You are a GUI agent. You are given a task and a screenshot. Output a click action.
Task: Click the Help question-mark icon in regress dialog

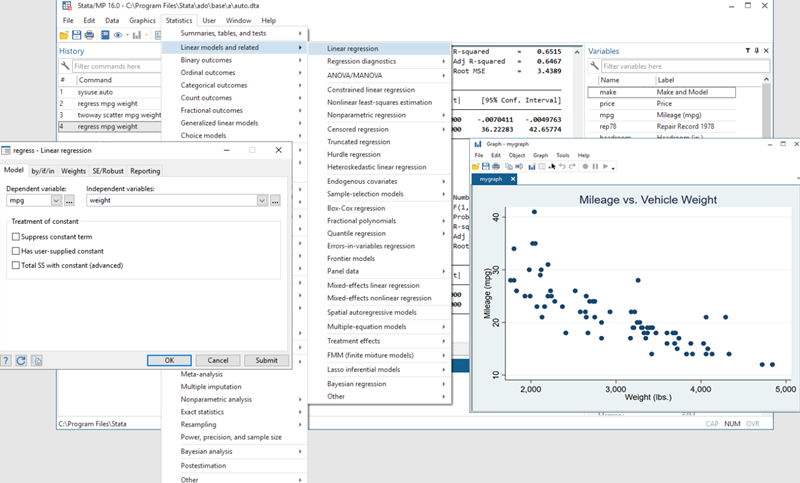click(x=6, y=361)
